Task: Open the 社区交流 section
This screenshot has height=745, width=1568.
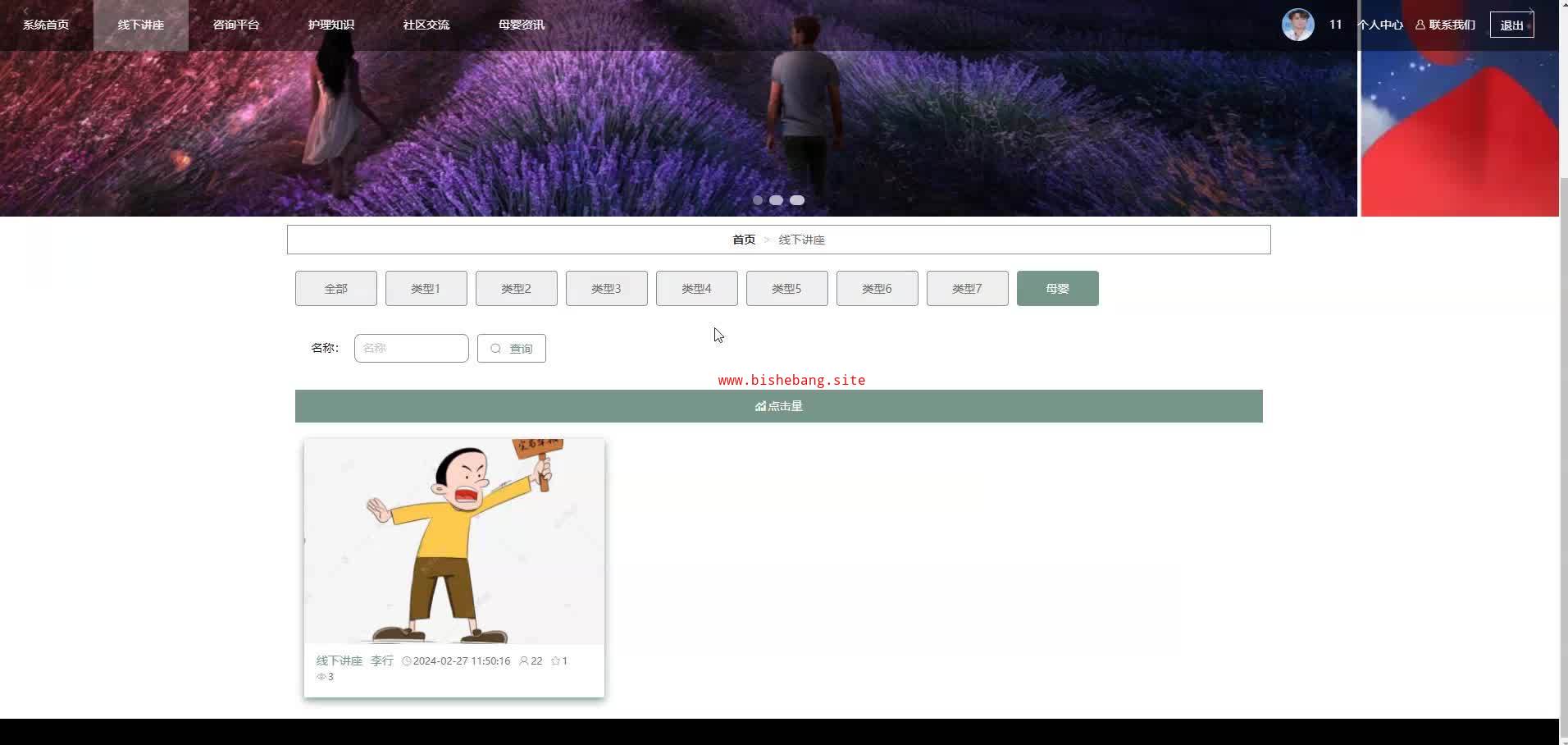Action: [426, 25]
